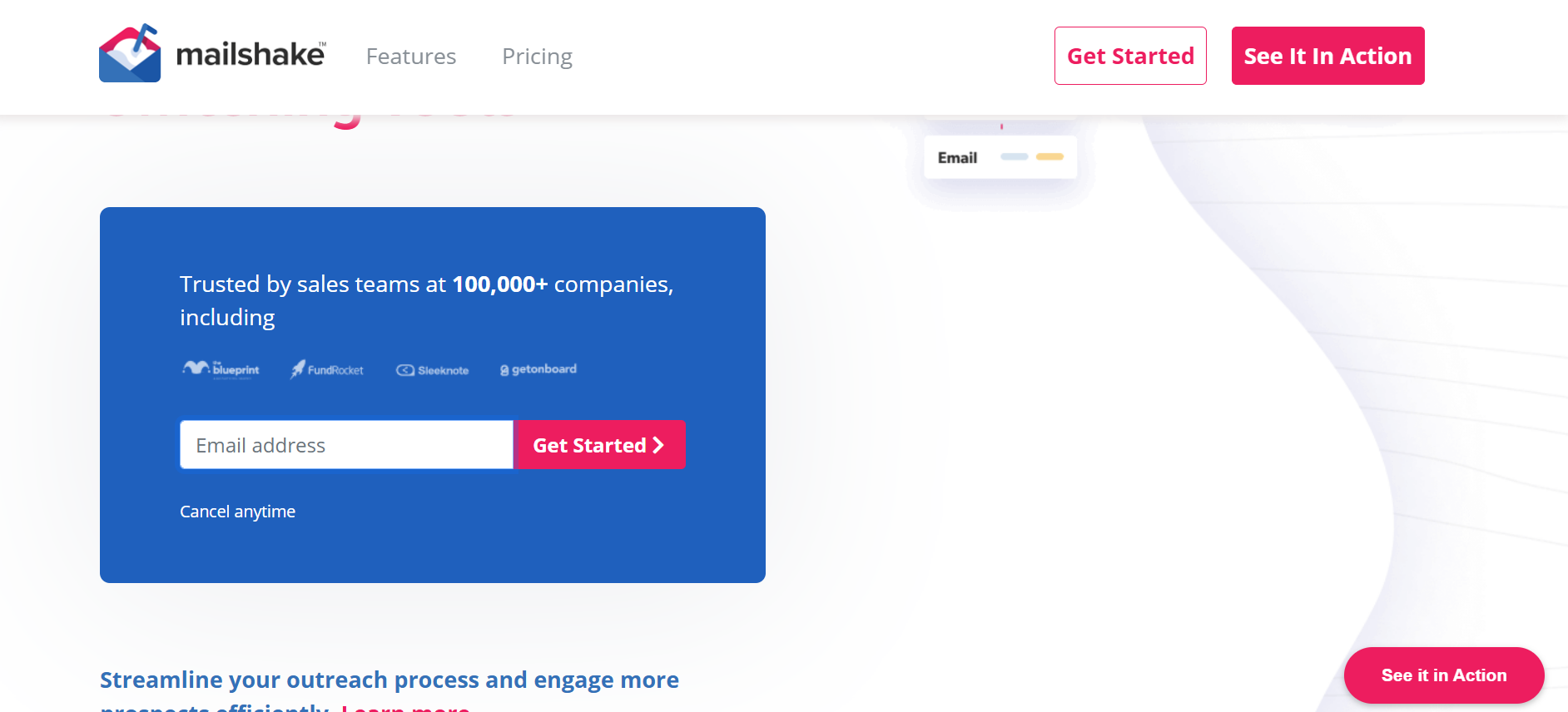Click the Cancel anytime text

click(x=237, y=512)
